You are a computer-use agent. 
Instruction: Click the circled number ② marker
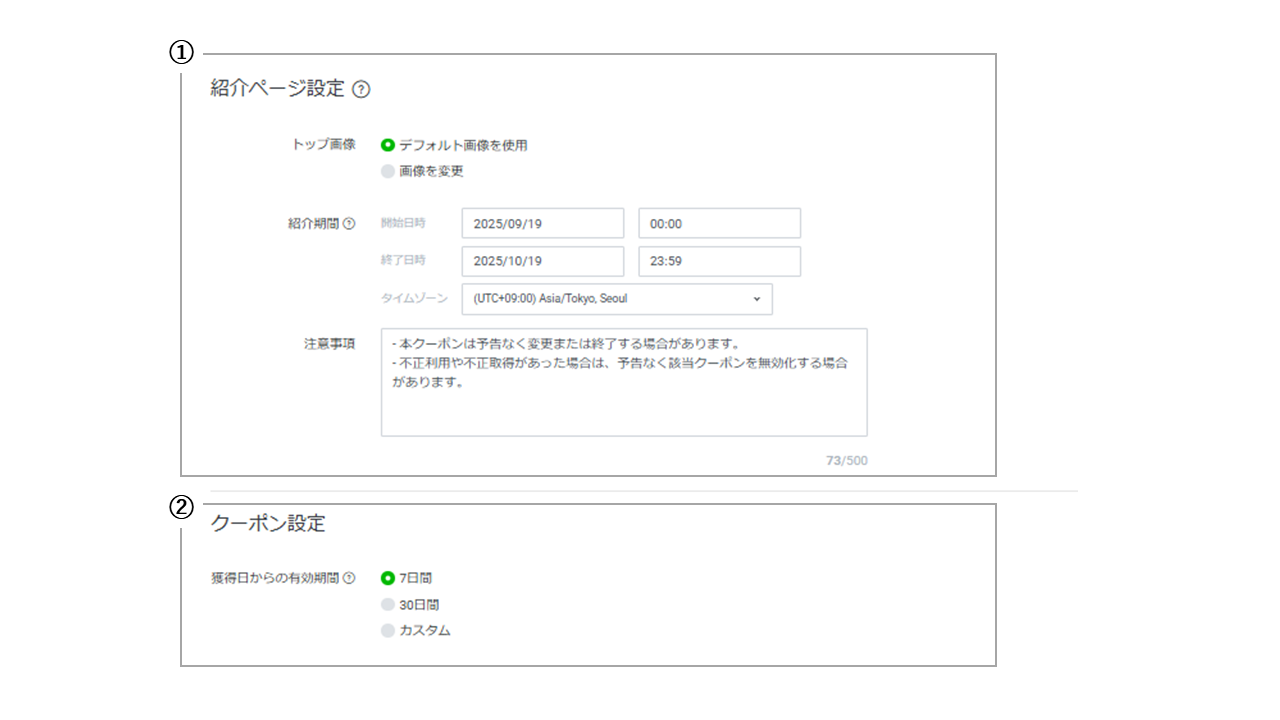click(x=181, y=507)
